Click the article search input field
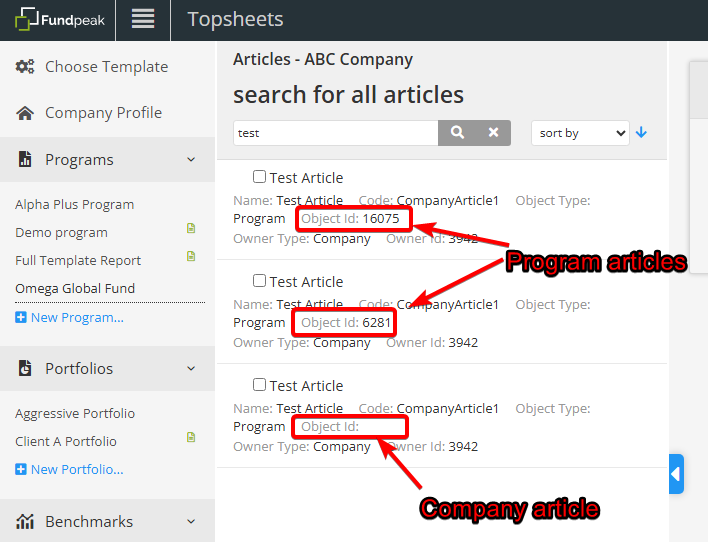The height and width of the screenshot is (542, 708). click(x=335, y=133)
